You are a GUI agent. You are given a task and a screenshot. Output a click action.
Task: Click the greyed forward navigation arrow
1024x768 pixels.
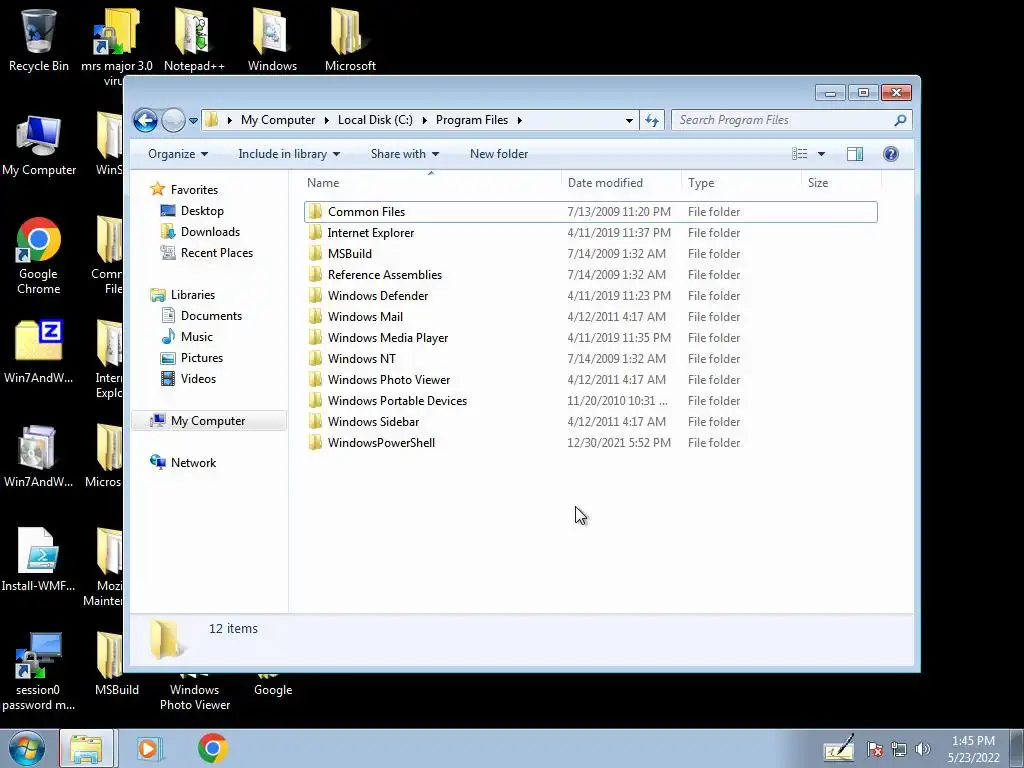pos(173,120)
